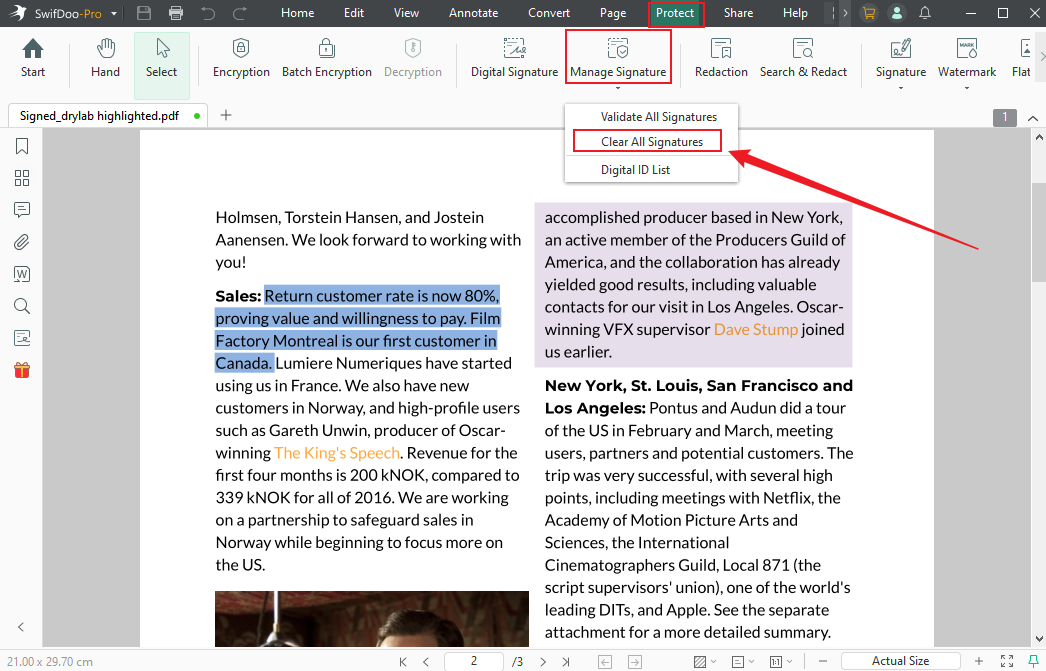
Task: Switch to the Convert ribbon tab
Action: click(549, 13)
